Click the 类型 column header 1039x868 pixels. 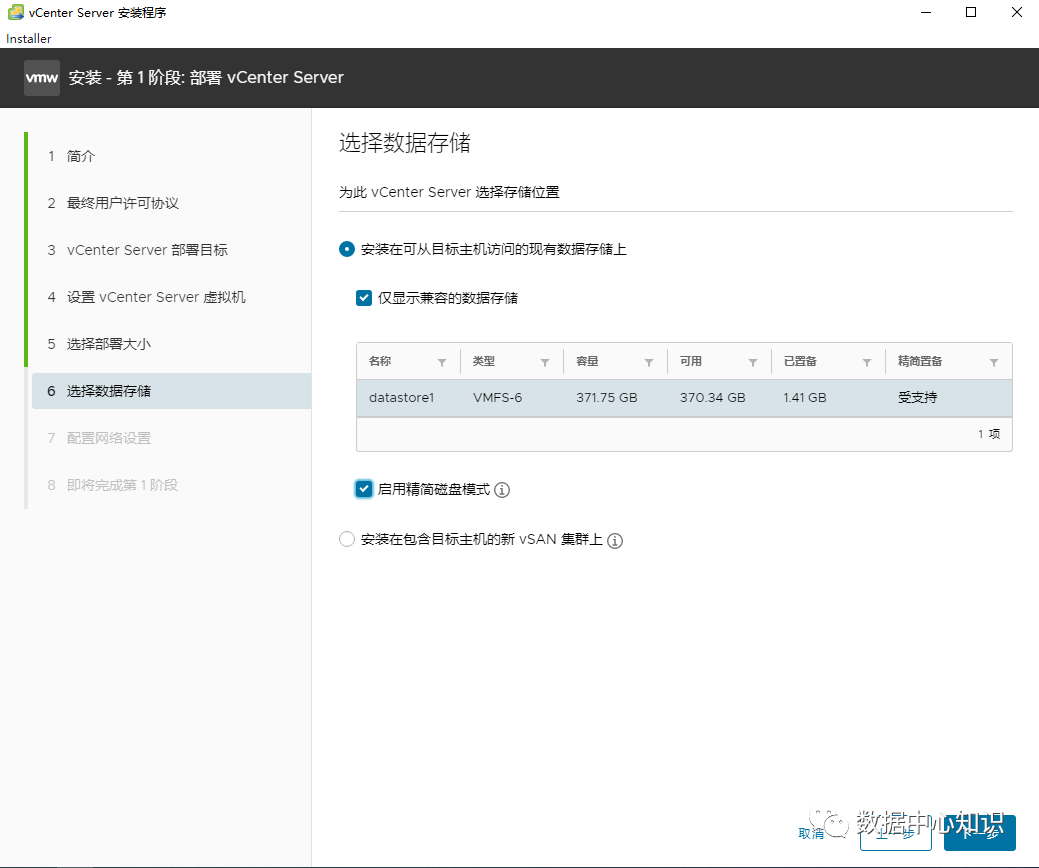pos(484,361)
